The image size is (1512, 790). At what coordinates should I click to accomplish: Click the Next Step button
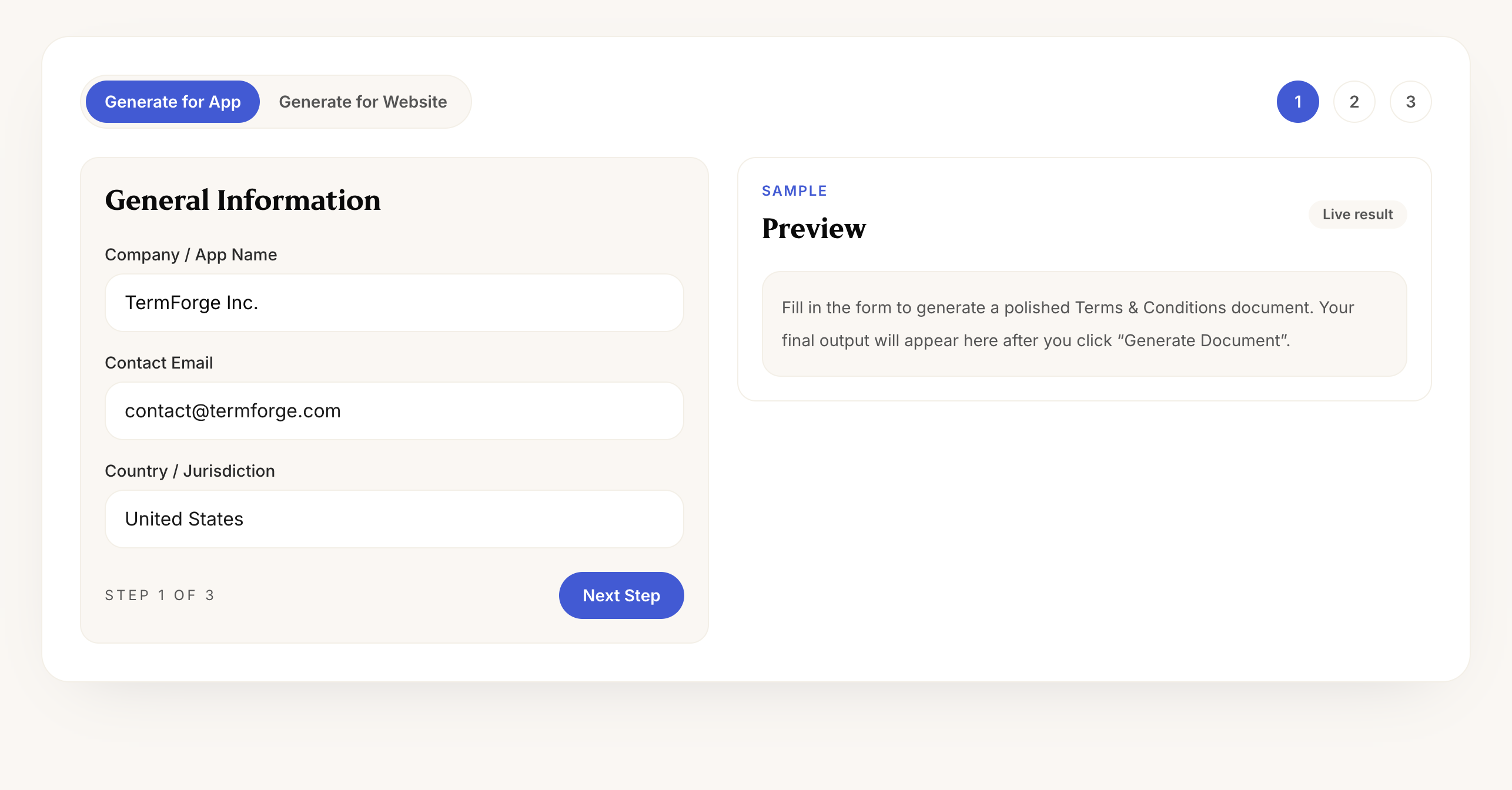click(621, 595)
